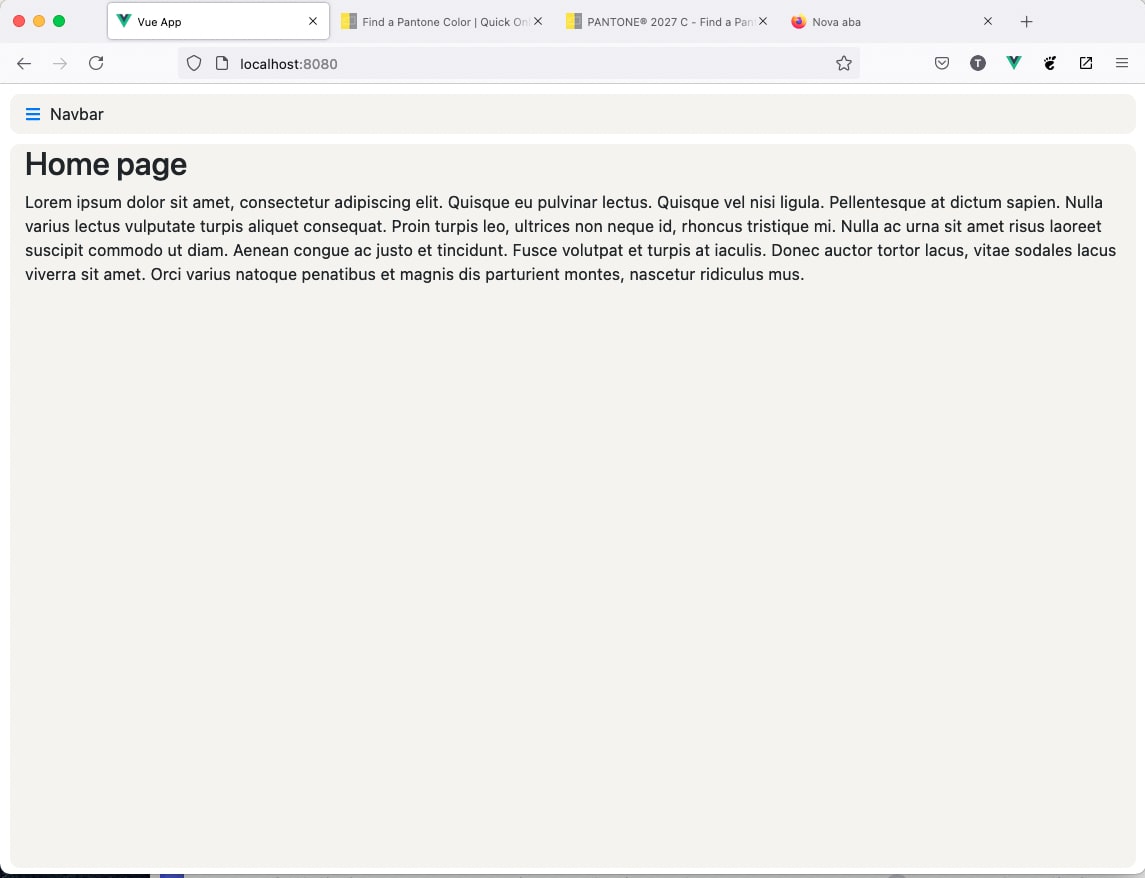1145x878 pixels.
Task: Open the Vue DevTools extension icon
Action: [x=1013, y=62]
